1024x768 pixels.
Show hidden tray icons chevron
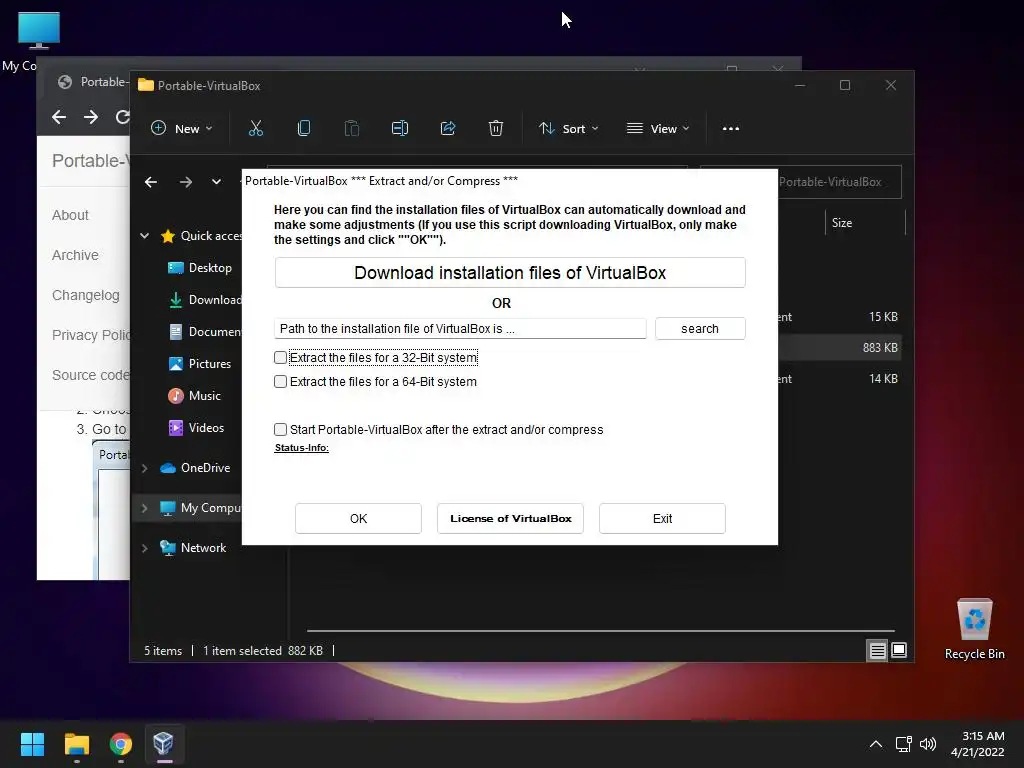(876, 744)
